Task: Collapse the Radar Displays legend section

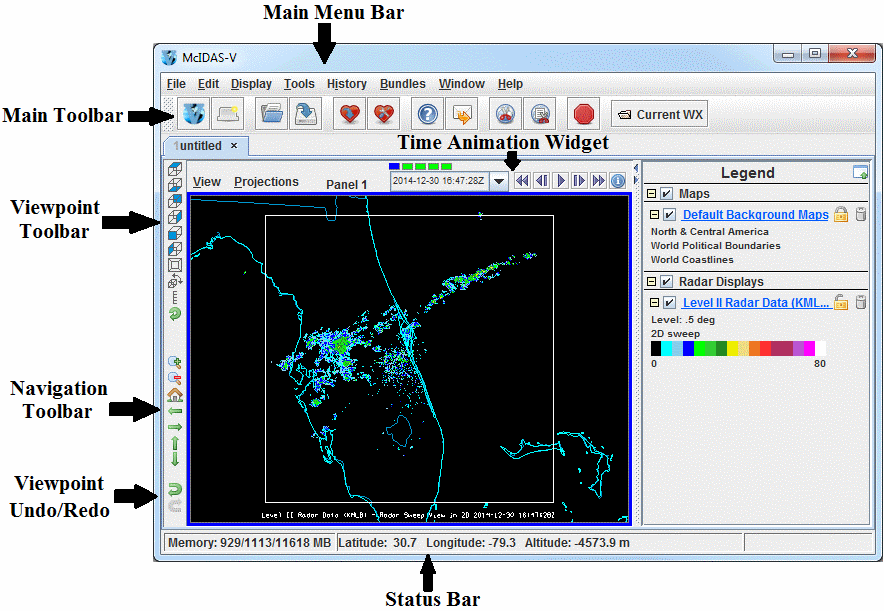Action: [652, 282]
